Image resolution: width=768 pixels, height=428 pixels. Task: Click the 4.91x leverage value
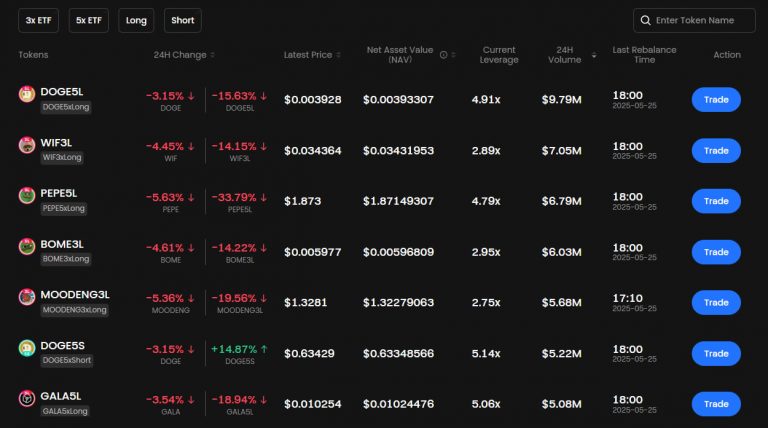[x=486, y=99]
